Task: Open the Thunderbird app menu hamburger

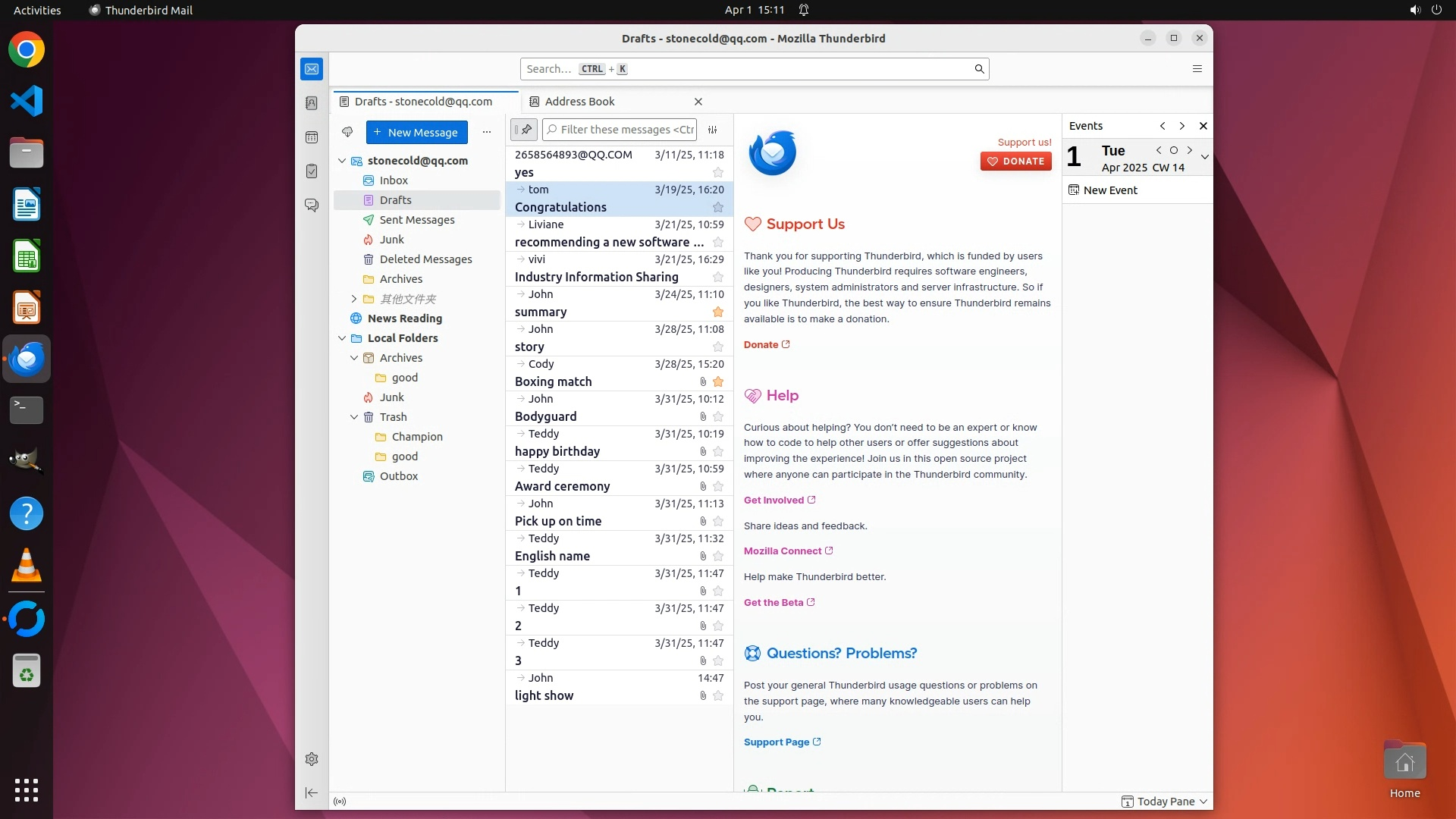Action: 1197,69
